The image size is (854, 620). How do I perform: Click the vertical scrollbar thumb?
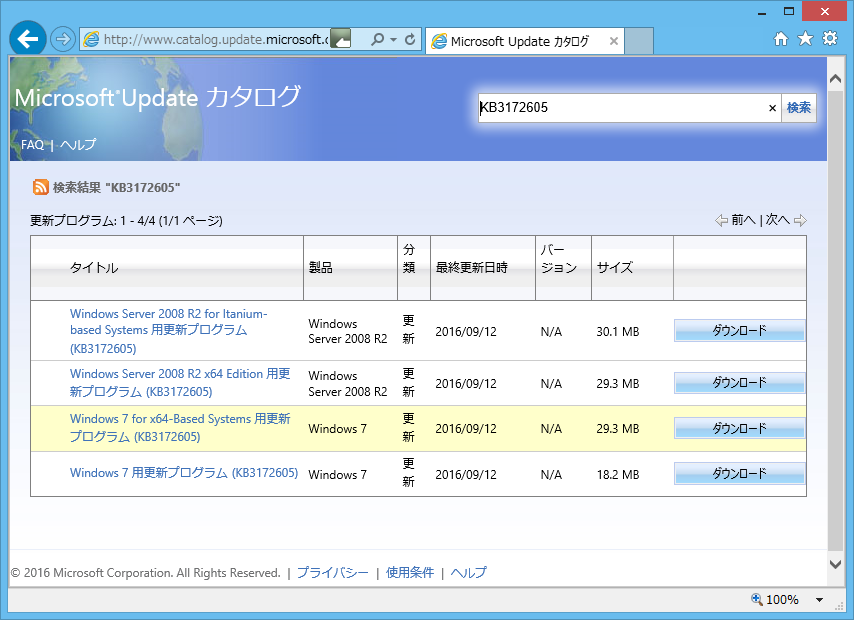point(835,320)
